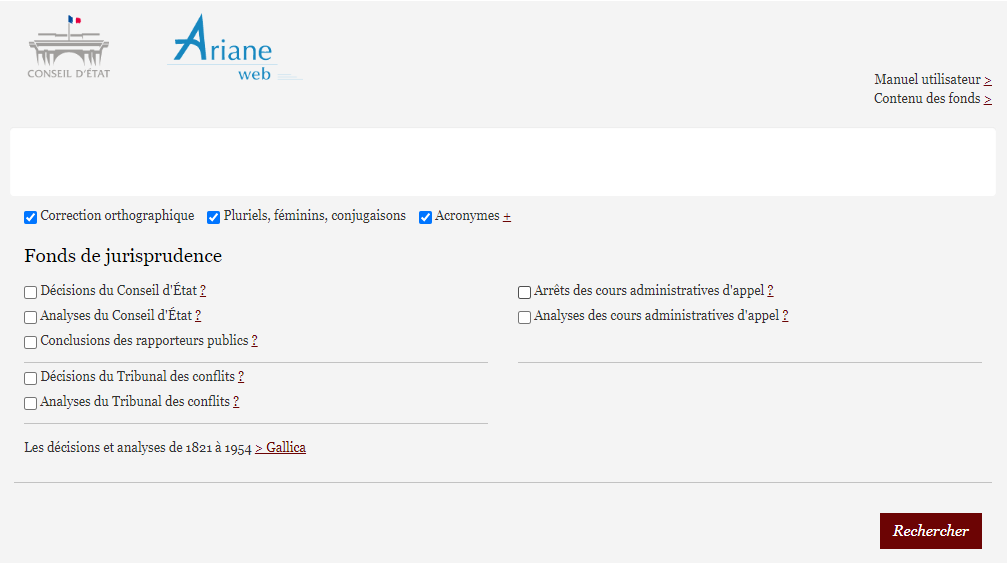Check Décisions du Conseil d'État
The height and width of the screenshot is (567, 1008).
click(30, 292)
